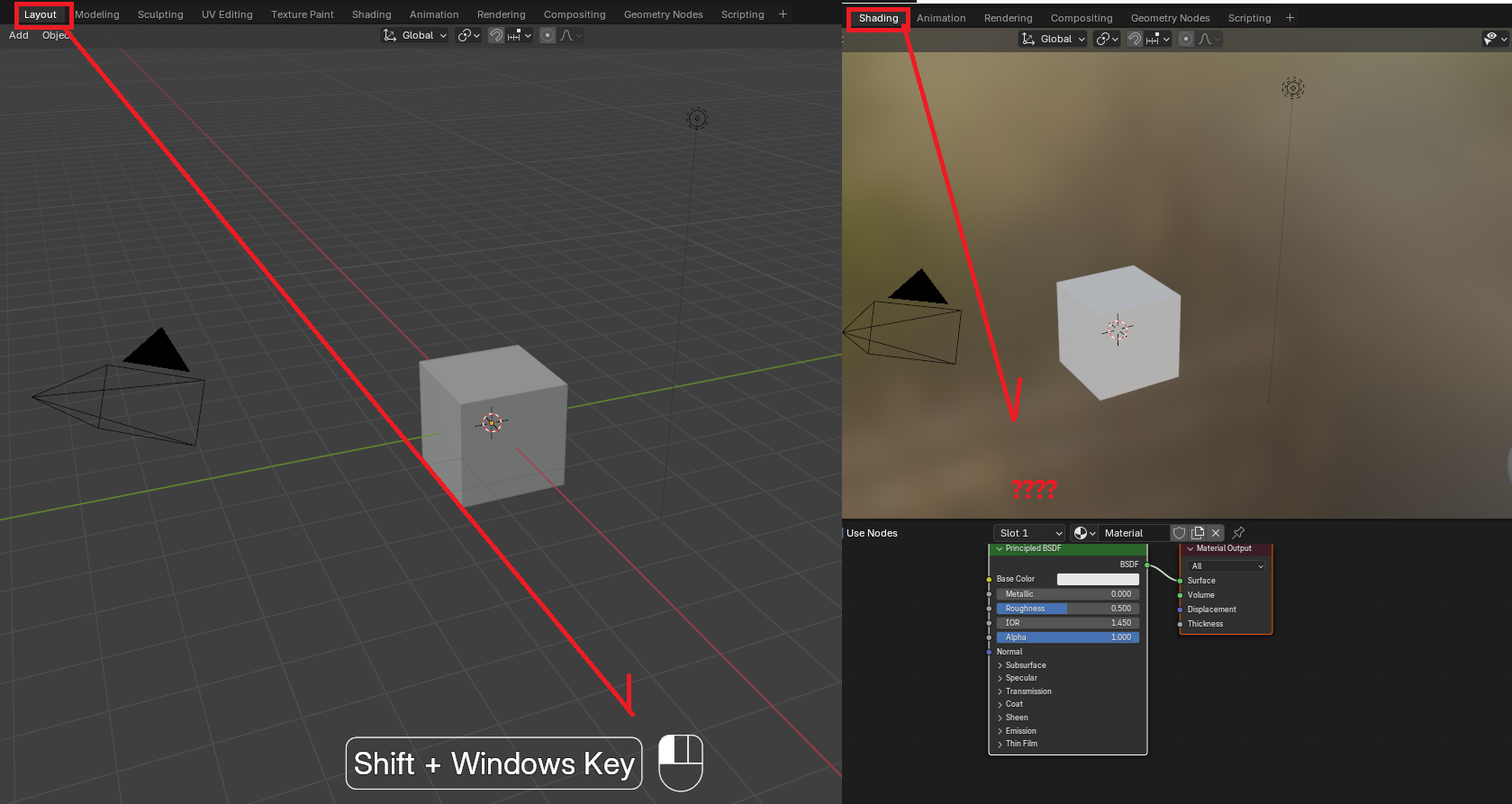Open proportional falloff curve in left Layout viewport
Image resolution: width=1512 pixels, height=804 pixels.
(x=571, y=35)
